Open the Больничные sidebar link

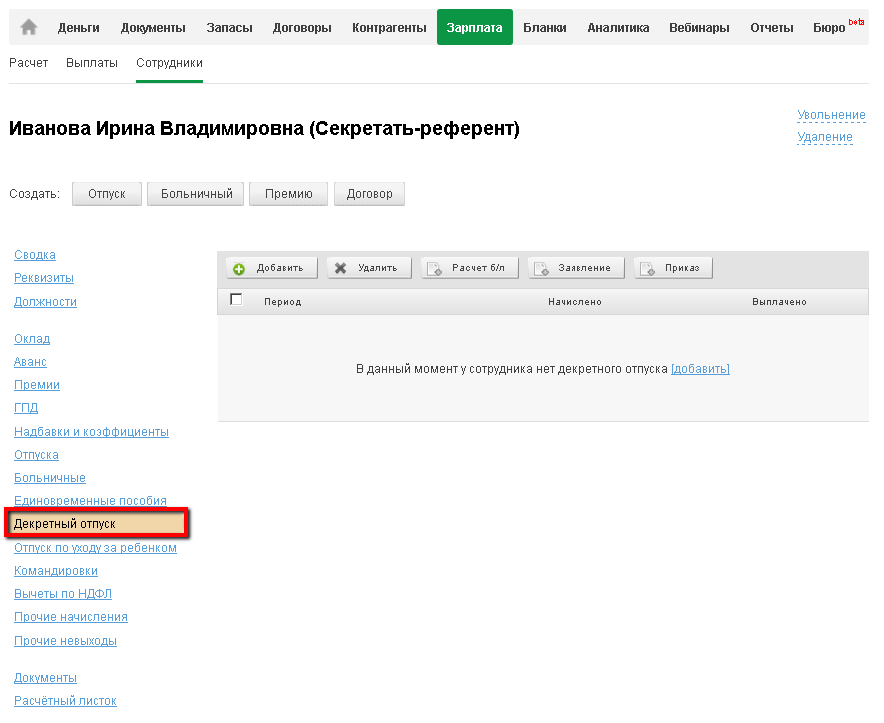click(50, 478)
